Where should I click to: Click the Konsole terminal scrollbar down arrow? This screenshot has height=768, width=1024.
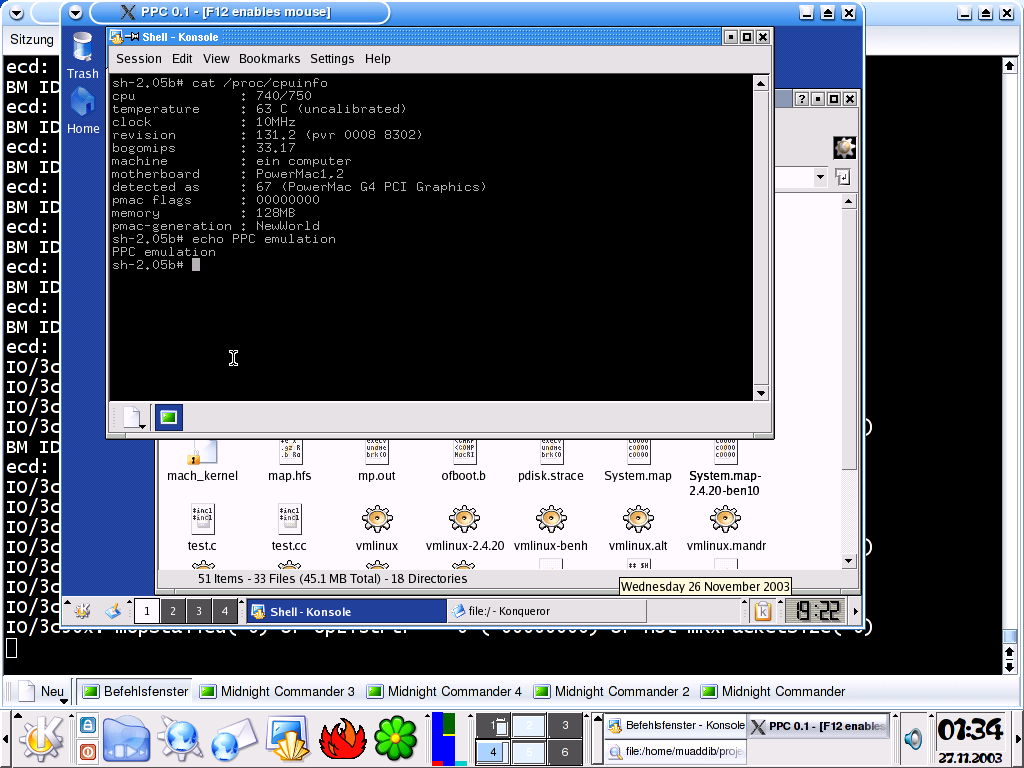[x=760, y=394]
